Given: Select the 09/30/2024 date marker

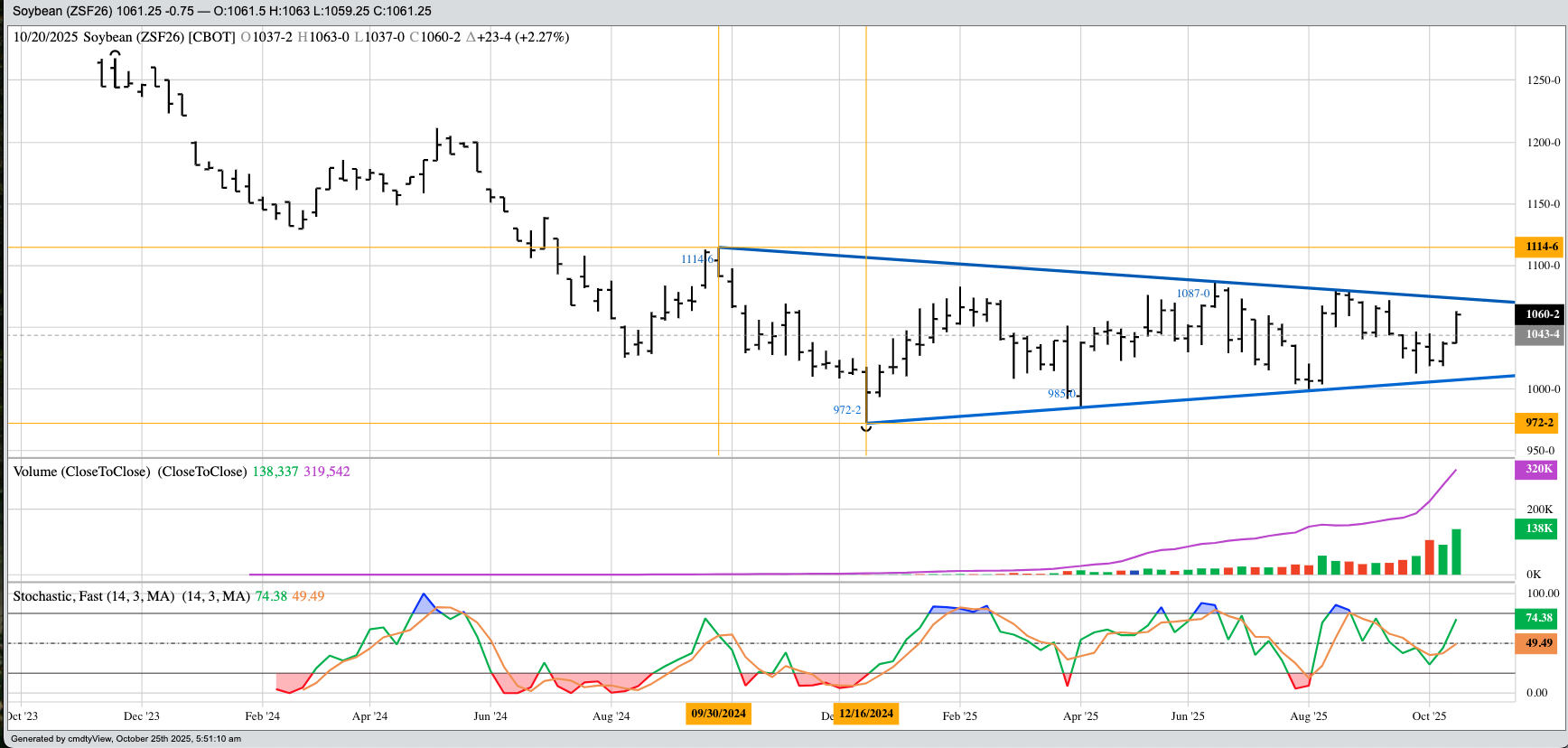Looking at the screenshot, I should pyautogui.click(x=718, y=714).
